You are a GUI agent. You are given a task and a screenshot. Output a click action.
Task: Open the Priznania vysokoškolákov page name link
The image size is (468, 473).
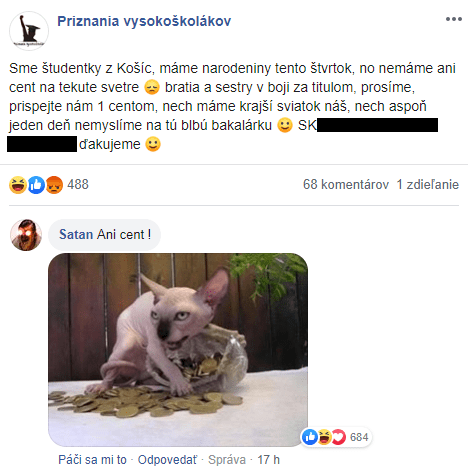(x=144, y=21)
